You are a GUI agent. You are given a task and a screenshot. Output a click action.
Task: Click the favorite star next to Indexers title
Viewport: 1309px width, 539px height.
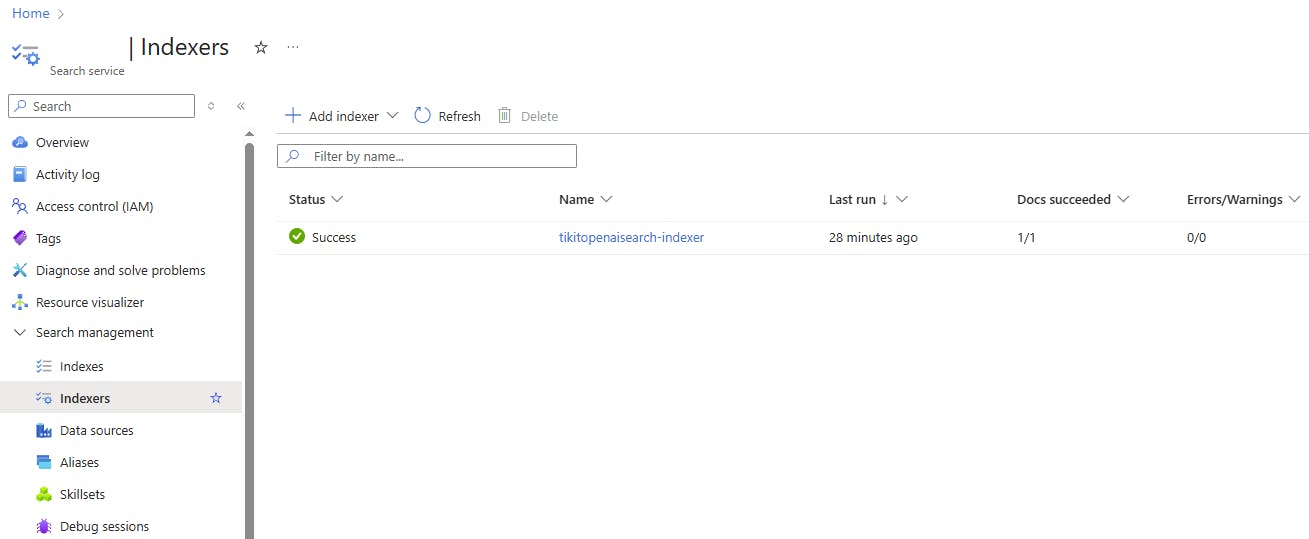click(x=261, y=47)
